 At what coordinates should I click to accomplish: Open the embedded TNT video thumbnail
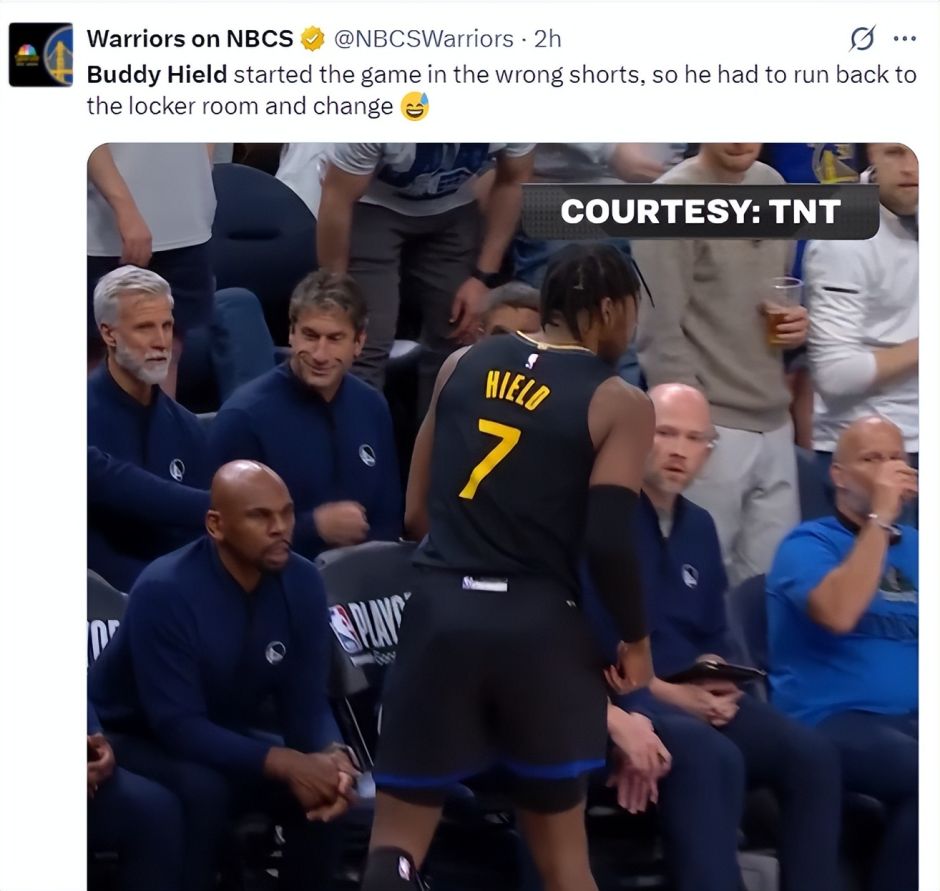point(502,516)
